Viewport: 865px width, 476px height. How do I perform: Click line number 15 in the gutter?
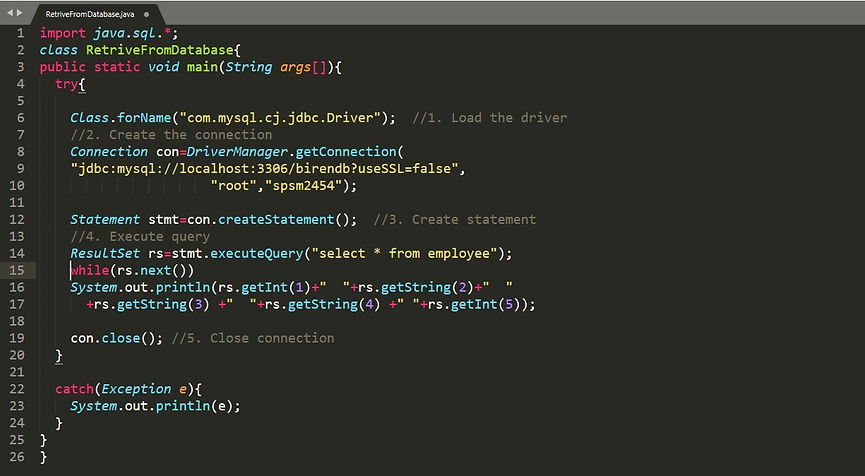(17, 270)
